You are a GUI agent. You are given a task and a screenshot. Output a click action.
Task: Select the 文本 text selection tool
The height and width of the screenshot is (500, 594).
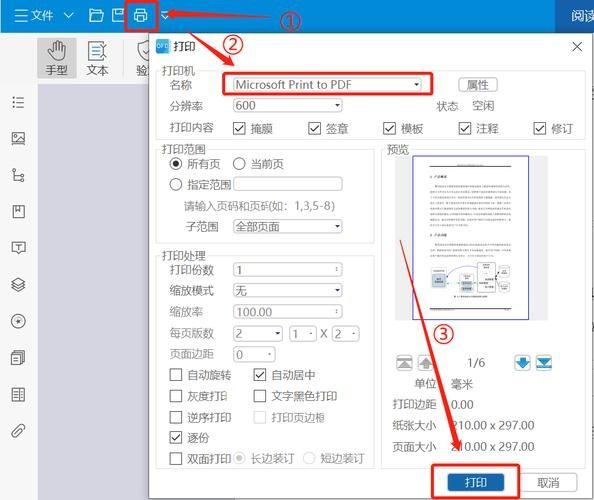pyautogui.click(x=97, y=58)
